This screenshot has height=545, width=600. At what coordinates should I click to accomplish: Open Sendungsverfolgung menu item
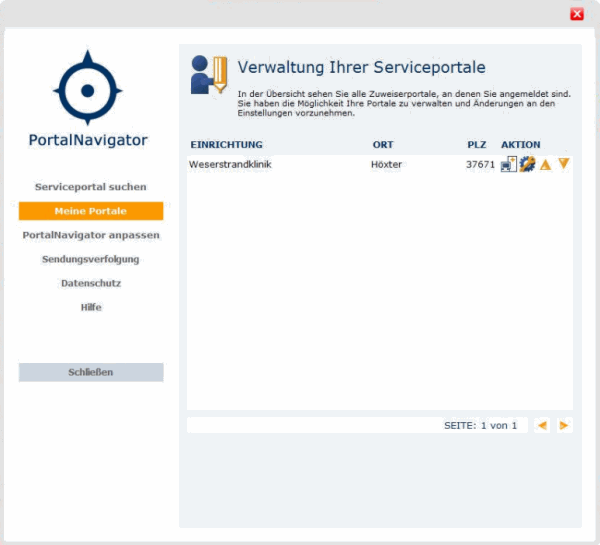coord(91,259)
